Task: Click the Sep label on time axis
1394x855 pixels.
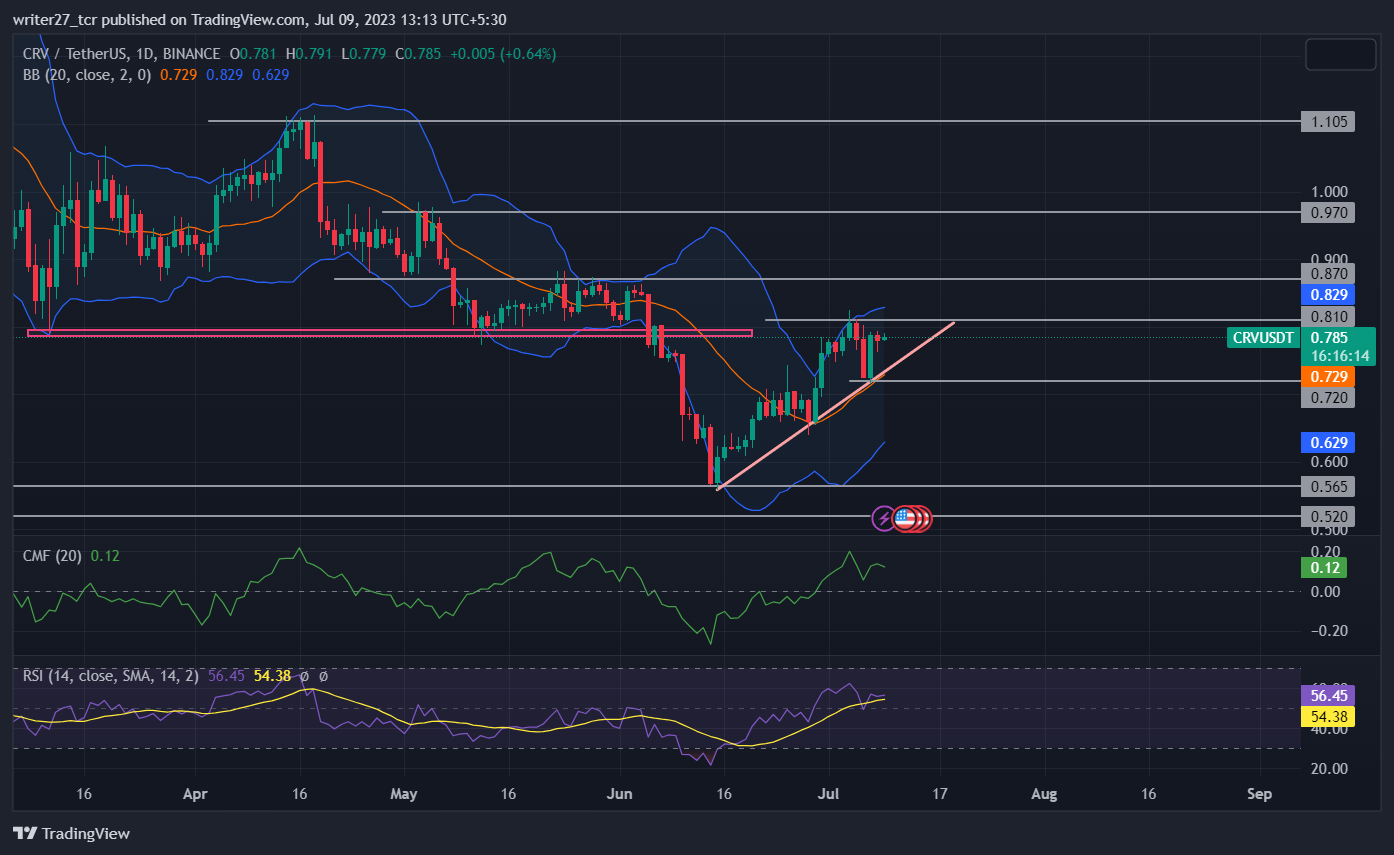Action: click(x=1260, y=794)
